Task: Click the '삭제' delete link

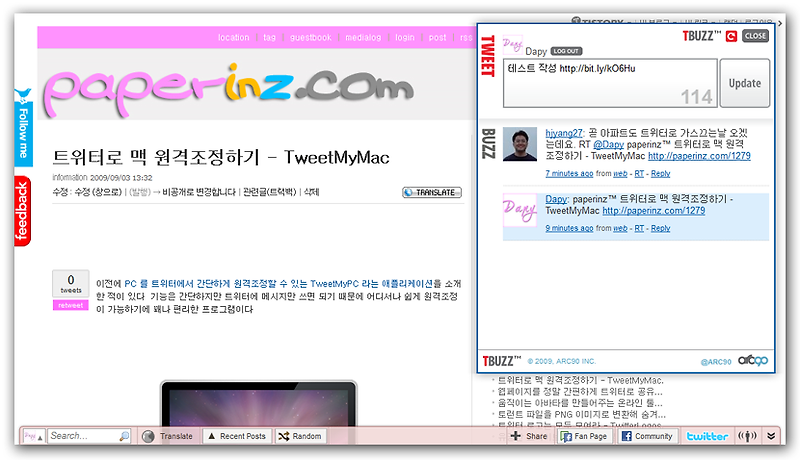Action: (311, 192)
